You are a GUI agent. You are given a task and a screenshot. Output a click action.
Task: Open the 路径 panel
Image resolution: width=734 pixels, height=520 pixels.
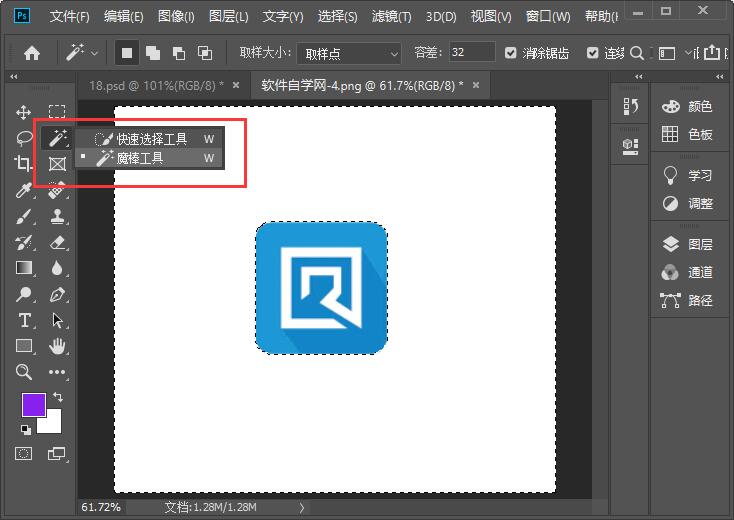687,300
